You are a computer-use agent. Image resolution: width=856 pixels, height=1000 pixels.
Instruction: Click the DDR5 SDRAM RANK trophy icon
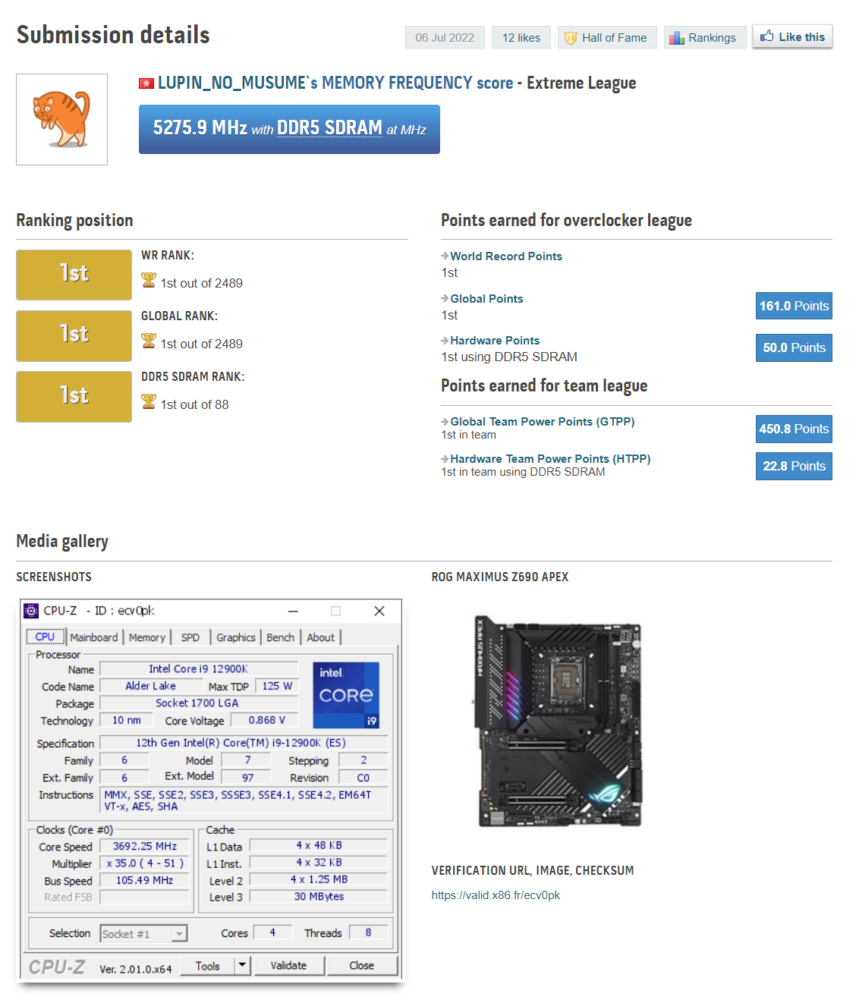pyautogui.click(x=149, y=402)
